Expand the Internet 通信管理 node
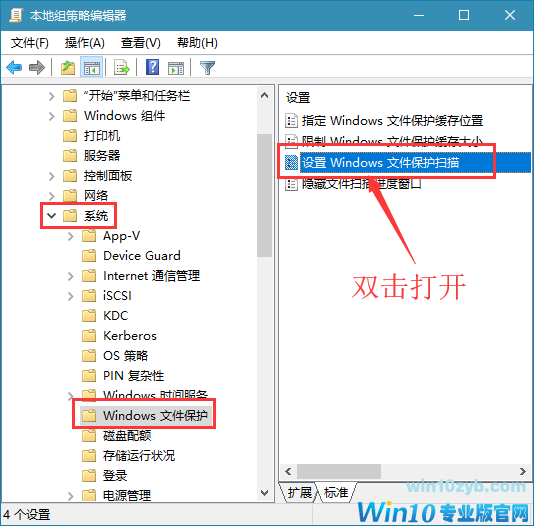 point(70,276)
